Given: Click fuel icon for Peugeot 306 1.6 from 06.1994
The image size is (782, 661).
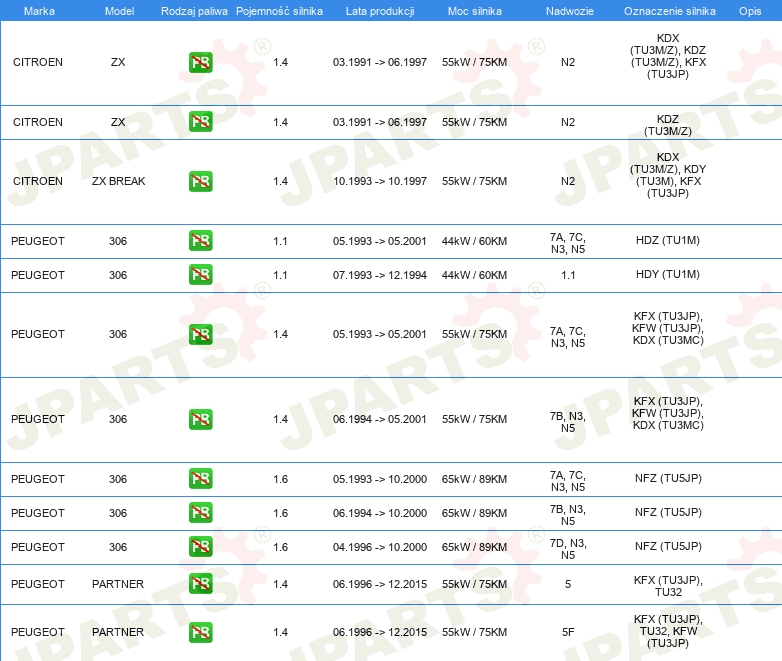Looking at the screenshot, I should pyautogui.click(x=200, y=513).
